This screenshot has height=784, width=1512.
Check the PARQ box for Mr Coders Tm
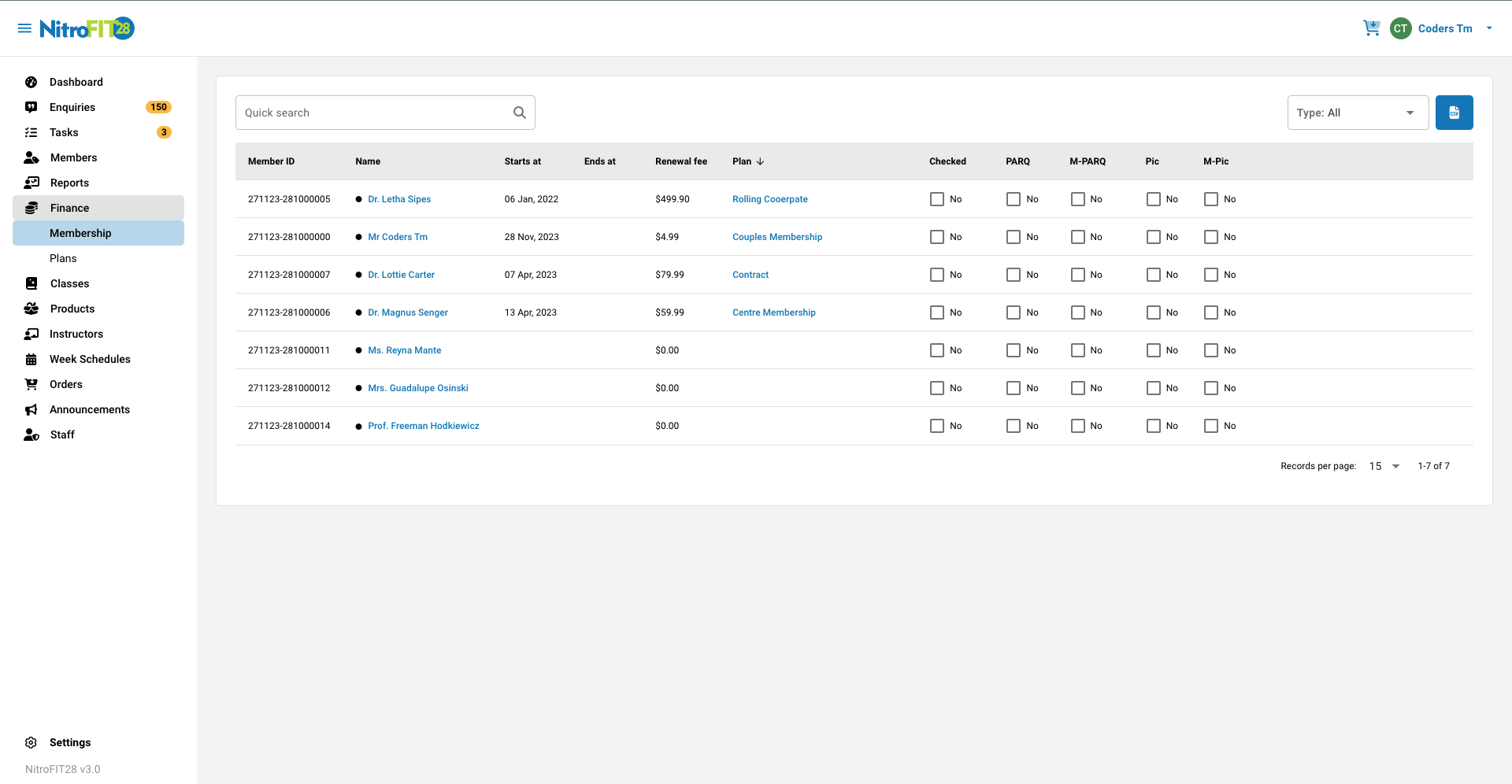[x=1014, y=237]
